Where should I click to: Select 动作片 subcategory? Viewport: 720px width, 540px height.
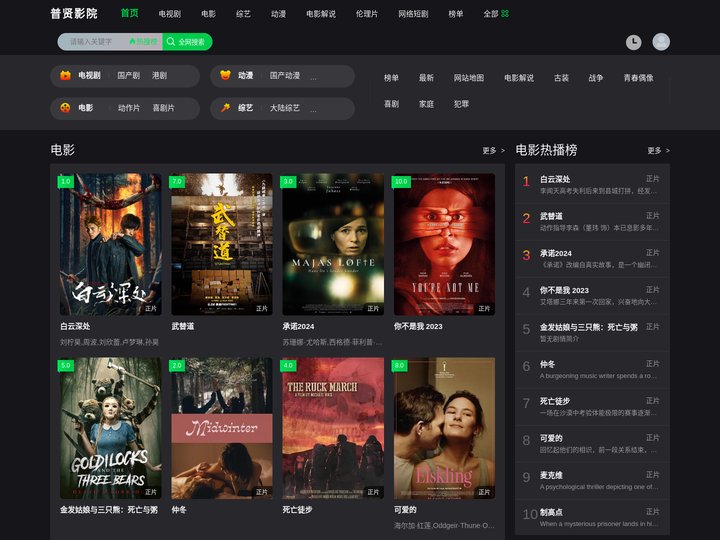tap(129, 108)
